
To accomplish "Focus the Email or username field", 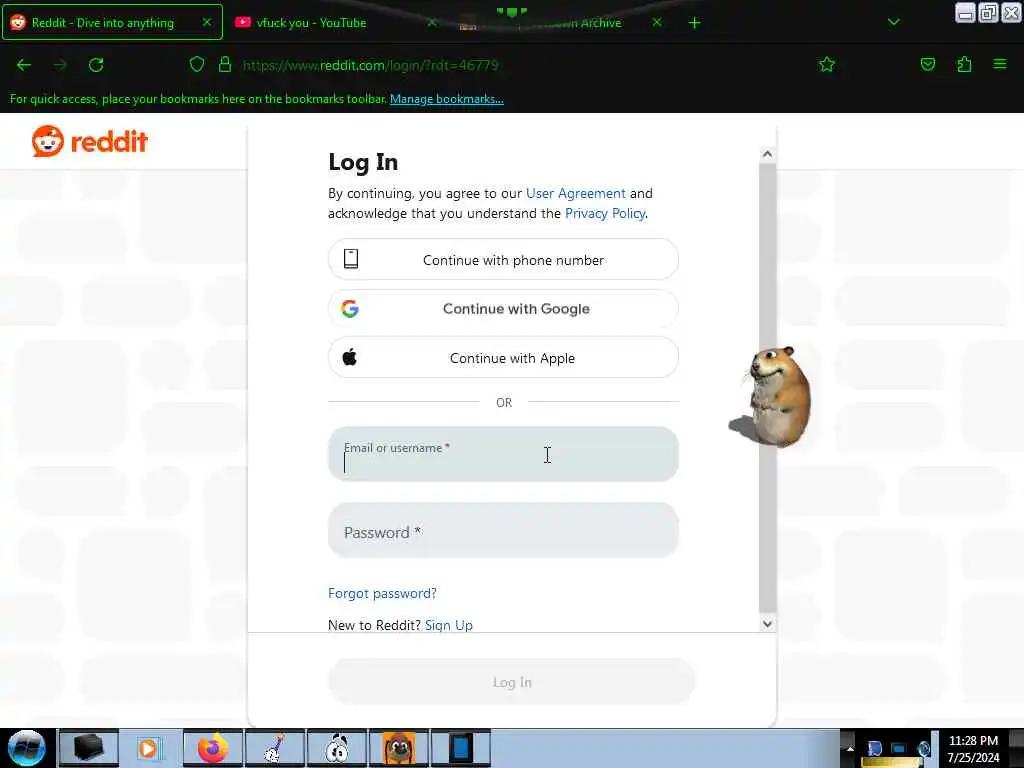I will [x=503, y=454].
